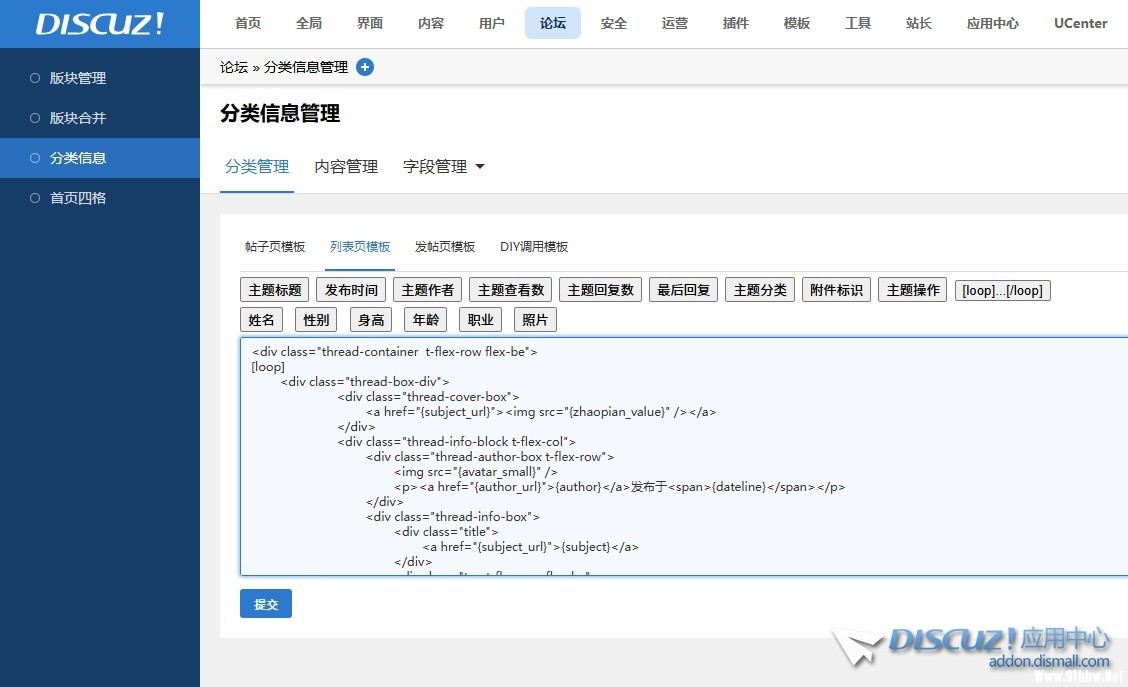Image resolution: width=1128 pixels, height=687 pixels.
Task: Click the plus icon beside 分类信息管理 breadcrumb
Action: [365, 67]
